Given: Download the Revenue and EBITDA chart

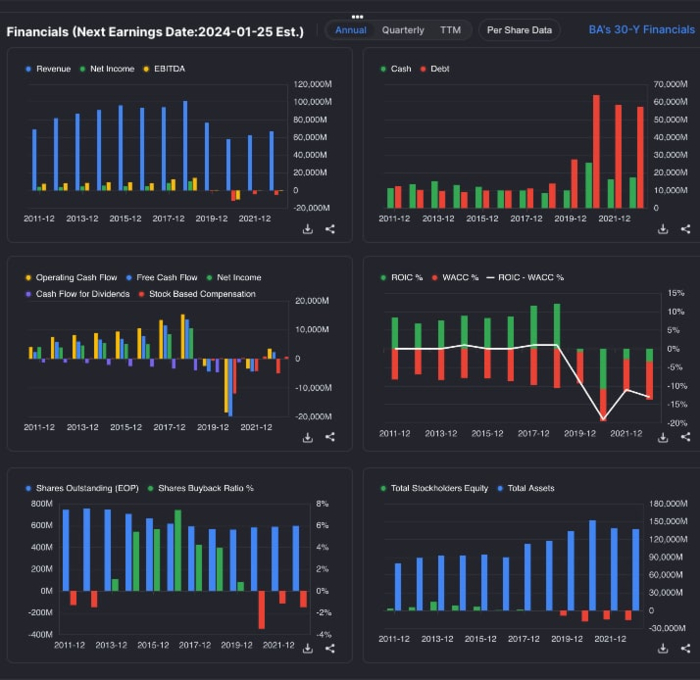Looking at the screenshot, I should 308,229.
